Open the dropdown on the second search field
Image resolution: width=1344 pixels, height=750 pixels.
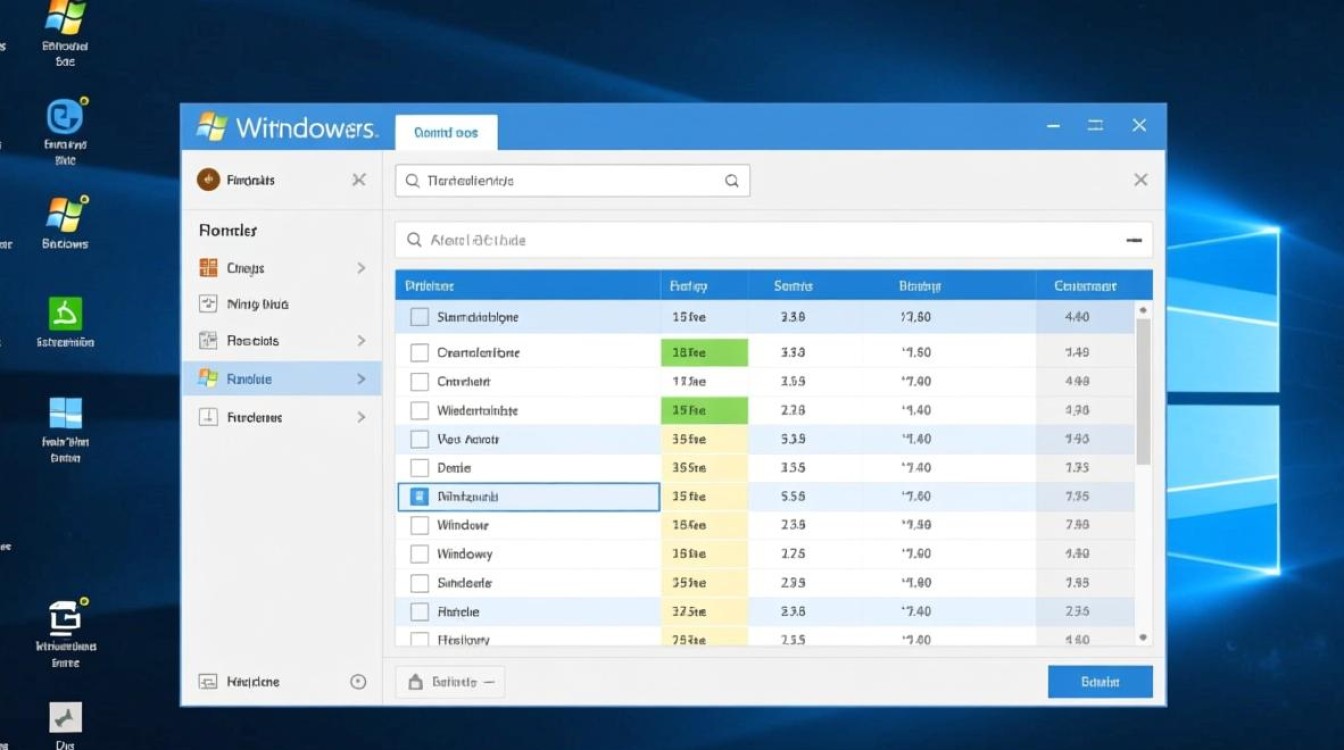(1133, 240)
